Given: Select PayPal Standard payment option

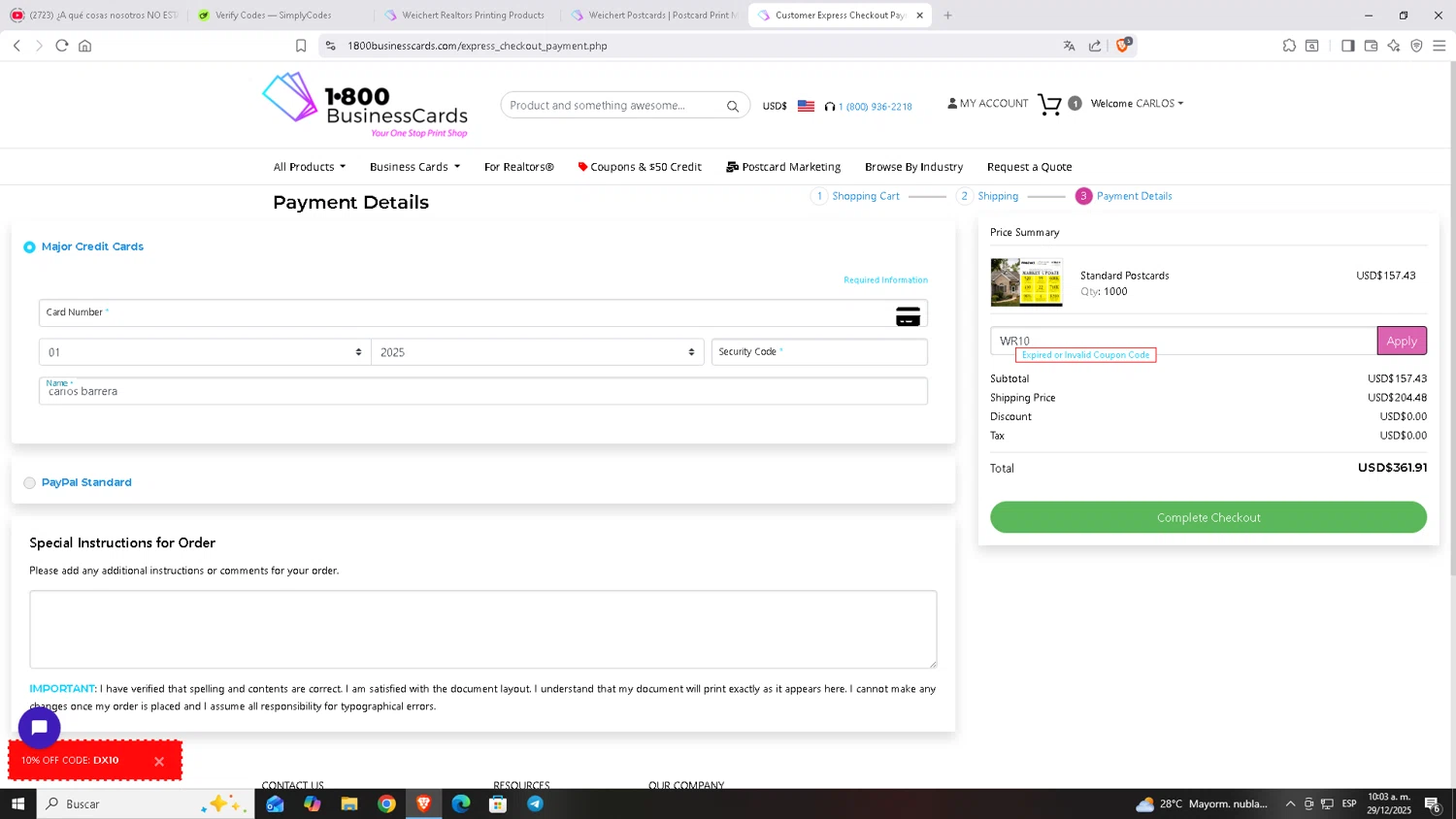Looking at the screenshot, I should tap(29, 483).
